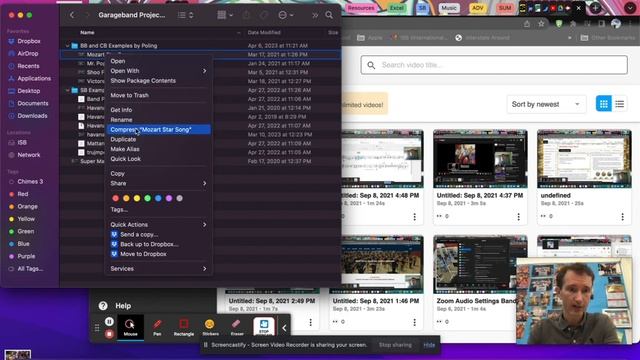
Task: Apply the green tag color dot
Action: click(147, 198)
